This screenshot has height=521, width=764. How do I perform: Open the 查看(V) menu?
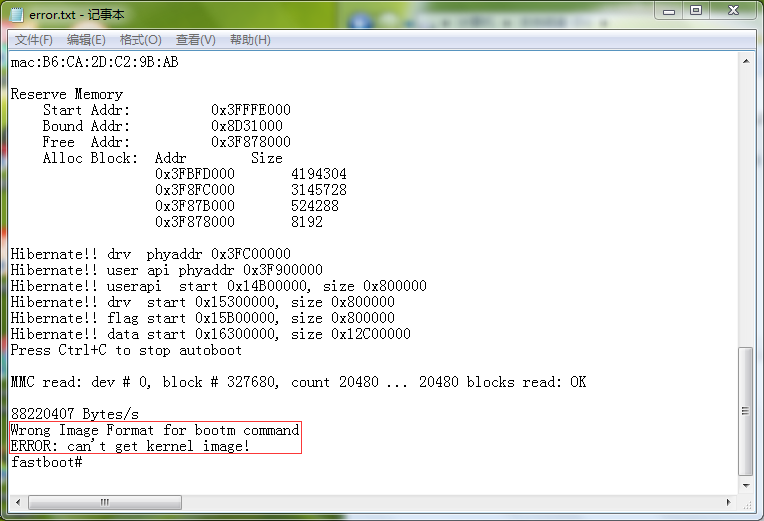pyautogui.click(x=195, y=40)
